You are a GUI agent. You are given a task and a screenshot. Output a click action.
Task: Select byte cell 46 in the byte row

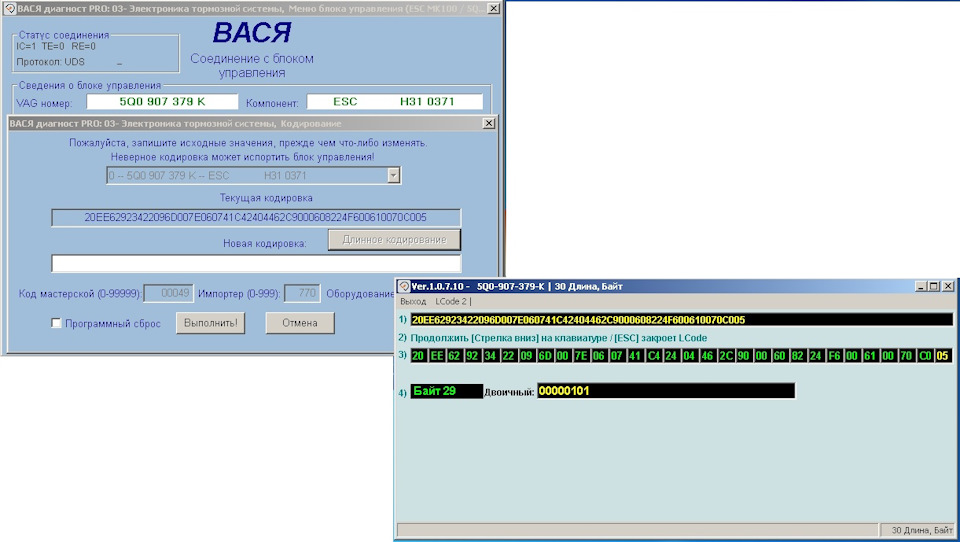[x=708, y=356]
